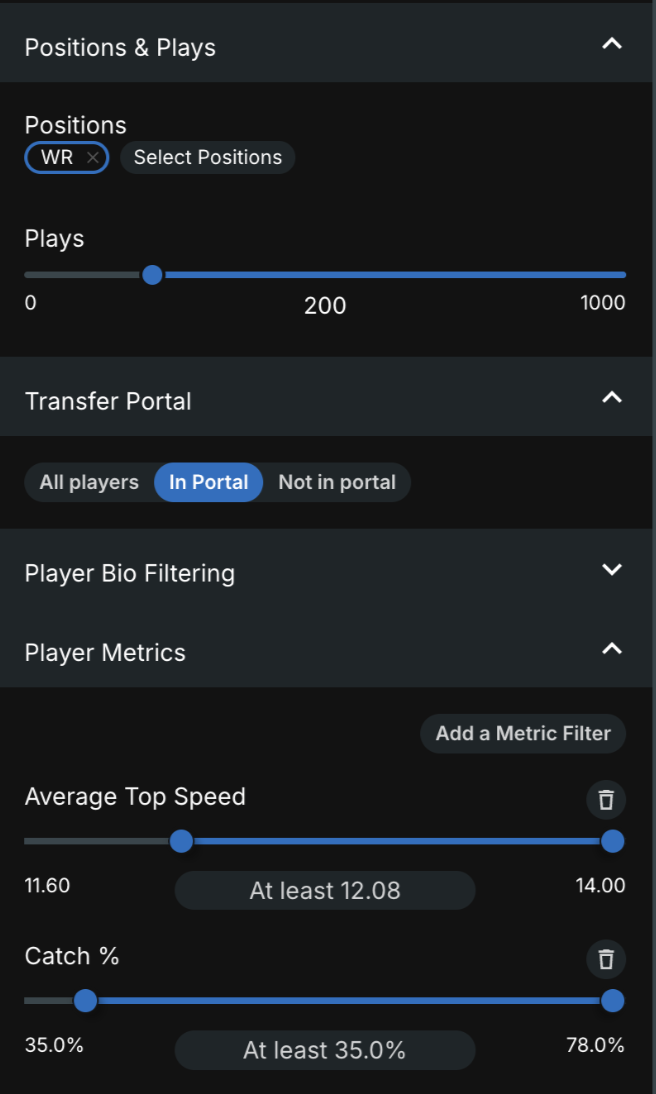Remove the WR position chip

pyautogui.click(x=93, y=158)
